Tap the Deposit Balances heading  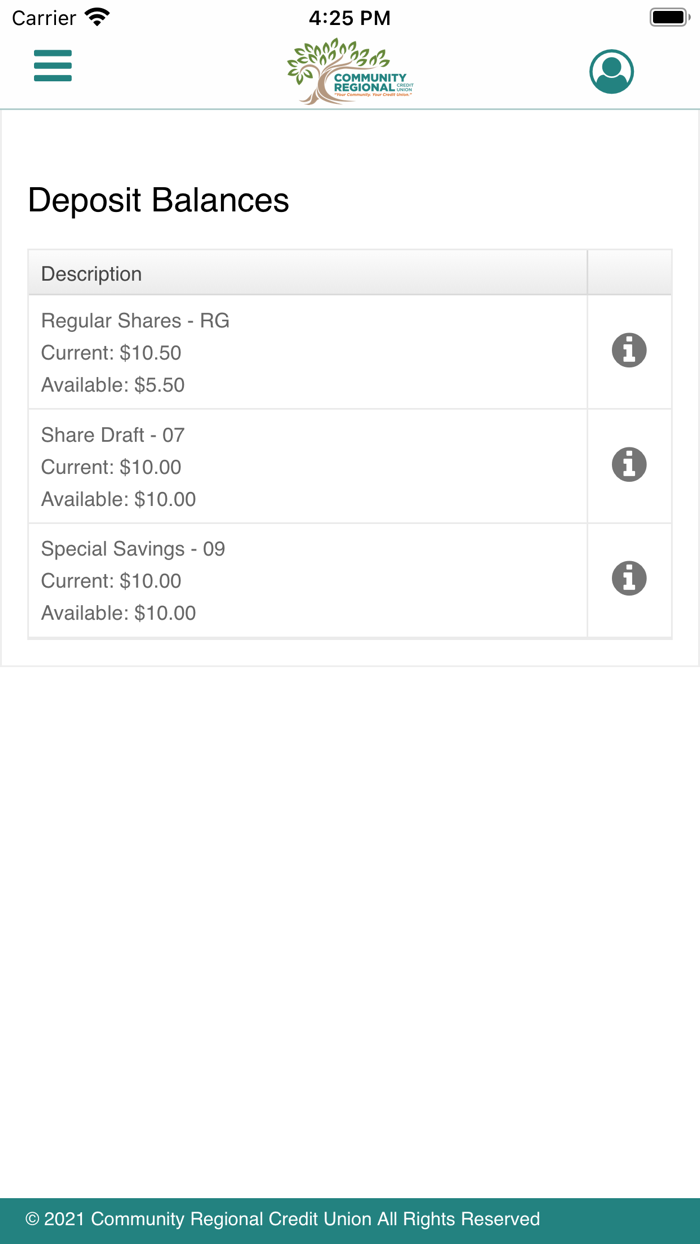[158, 200]
